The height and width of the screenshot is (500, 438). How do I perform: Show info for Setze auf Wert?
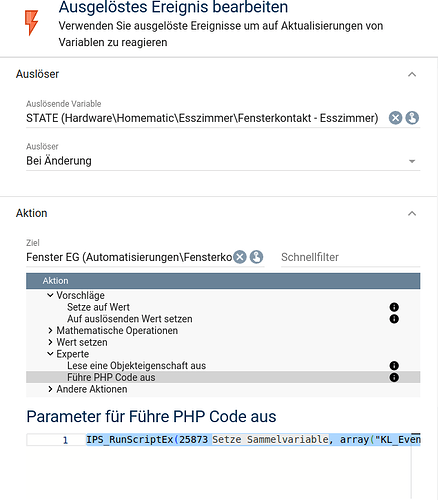click(394, 307)
